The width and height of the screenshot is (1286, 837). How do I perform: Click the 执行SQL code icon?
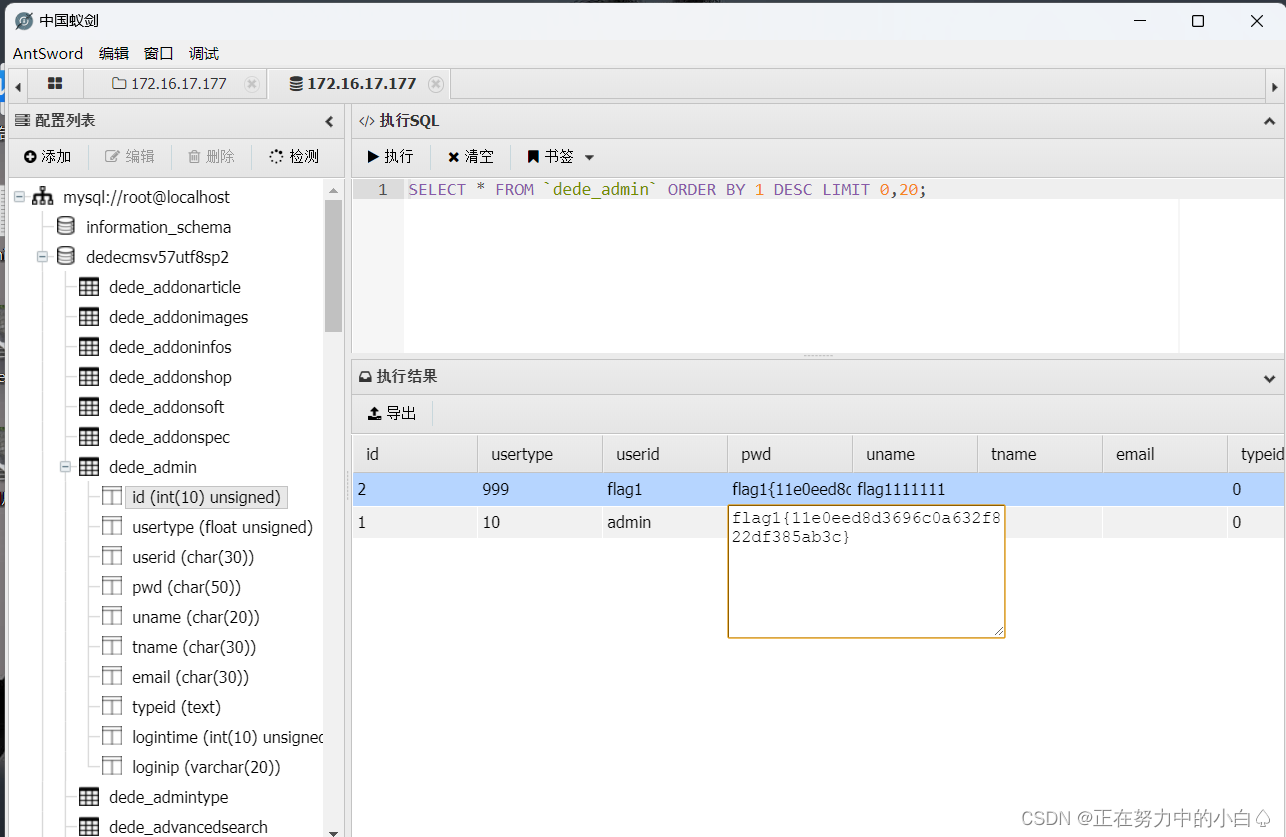[367, 121]
